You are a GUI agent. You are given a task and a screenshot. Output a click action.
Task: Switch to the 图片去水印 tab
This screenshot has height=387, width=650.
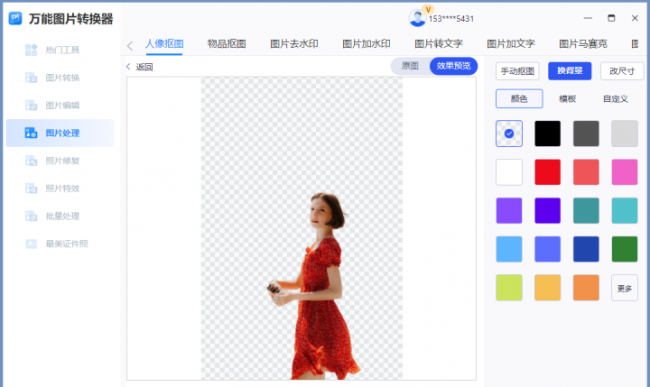click(294, 44)
